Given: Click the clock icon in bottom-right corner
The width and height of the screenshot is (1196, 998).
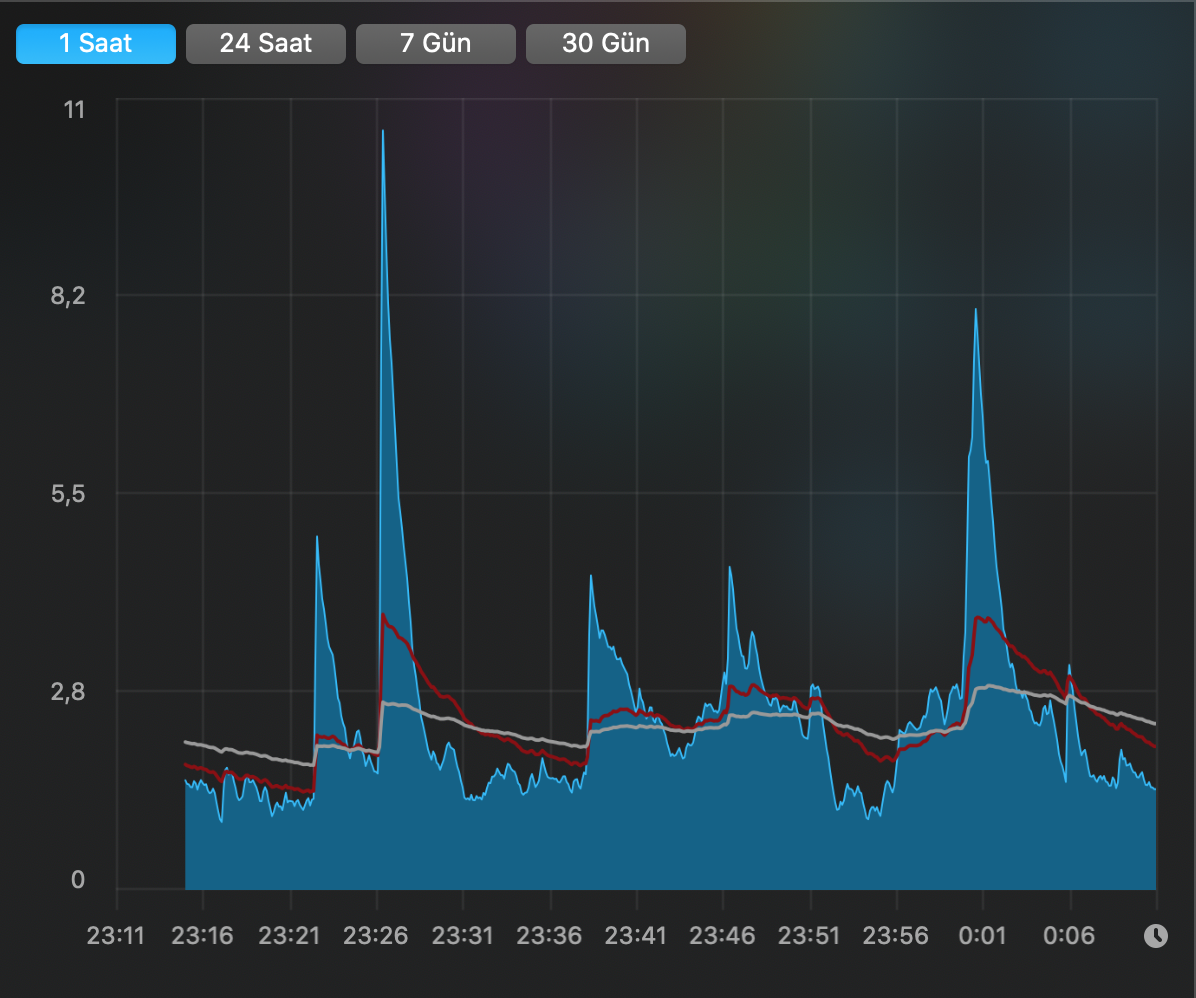Looking at the screenshot, I should pos(1157,937).
